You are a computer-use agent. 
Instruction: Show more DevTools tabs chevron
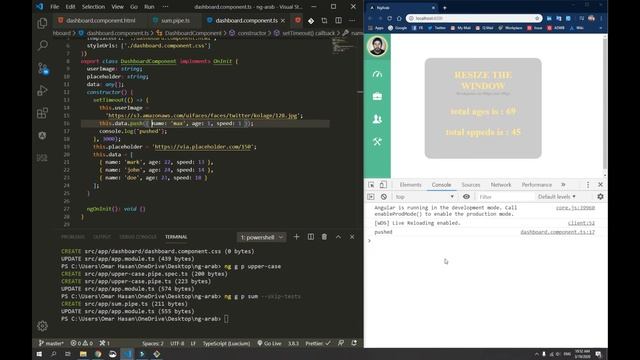[x=563, y=185]
